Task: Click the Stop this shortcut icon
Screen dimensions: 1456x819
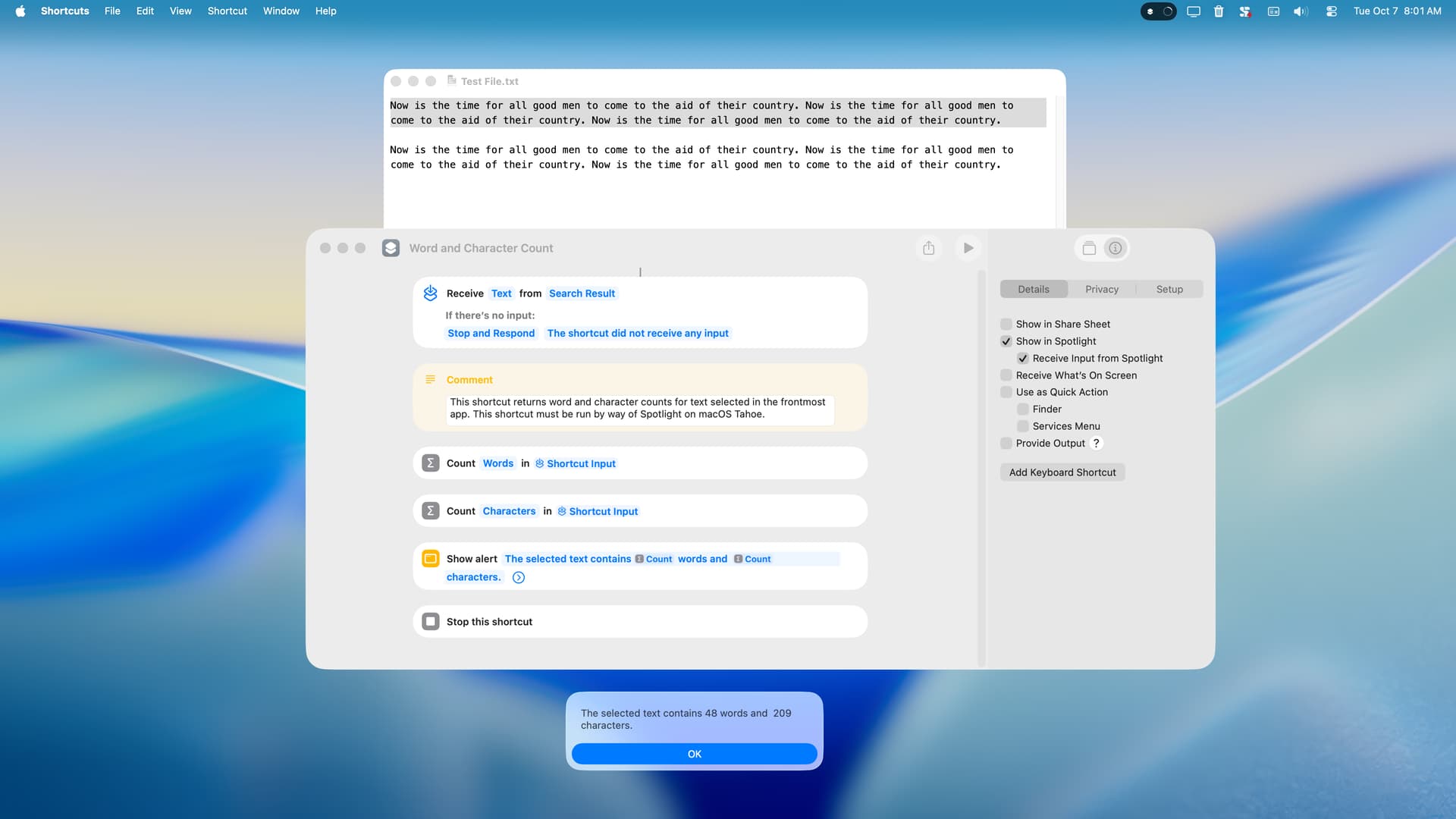Action: tap(431, 622)
